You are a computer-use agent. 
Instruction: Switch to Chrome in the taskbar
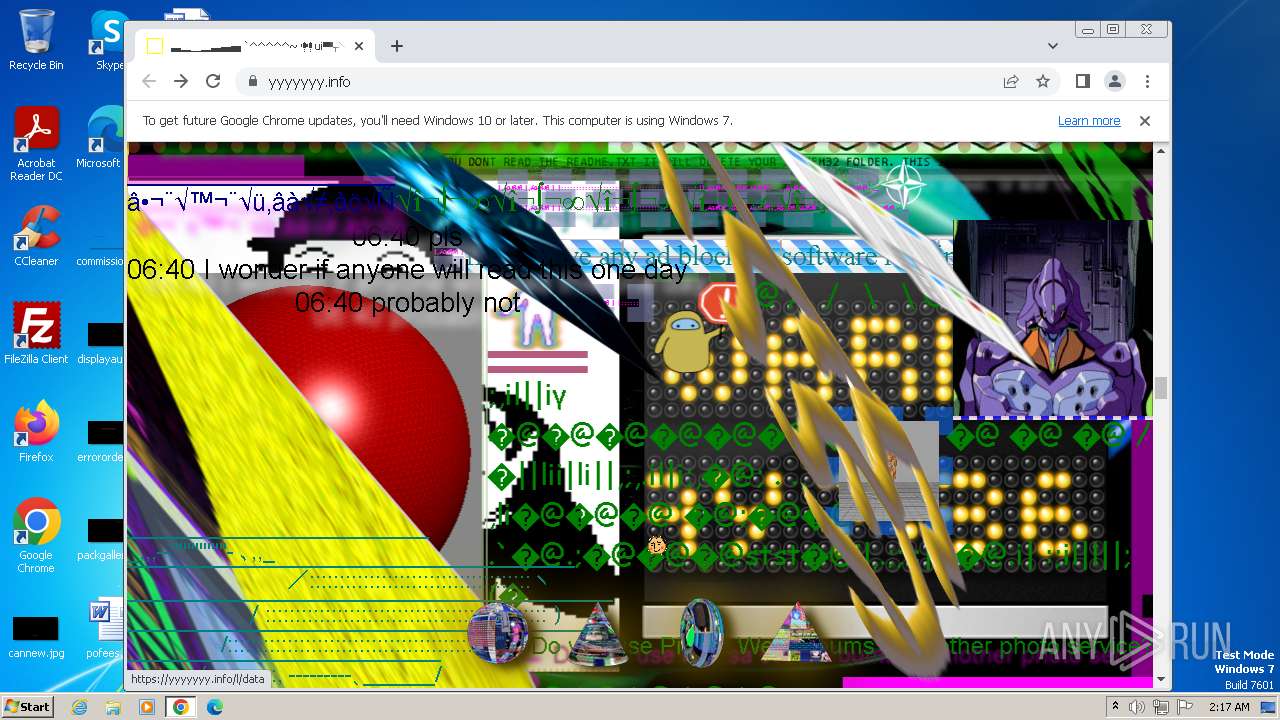tap(180, 707)
